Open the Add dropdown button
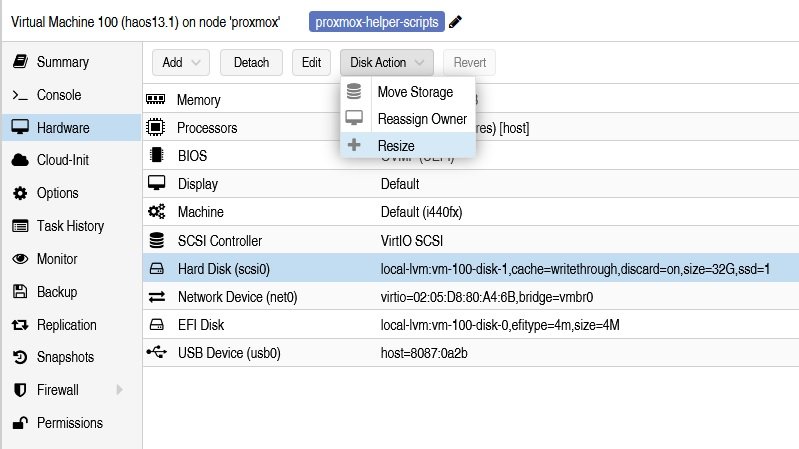 click(x=181, y=62)
